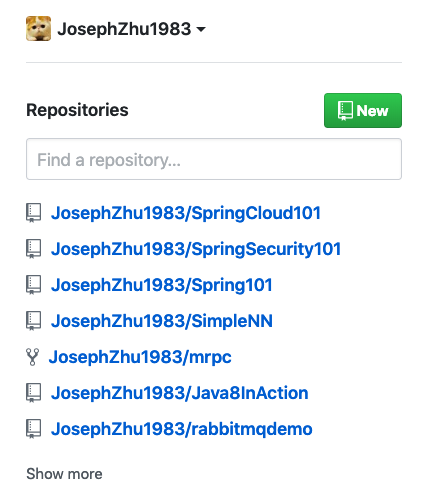This screenshot has width=421, height=496.
Task: Open JosephZhu1983/mrpc forked repository
Action: point(140,357)
